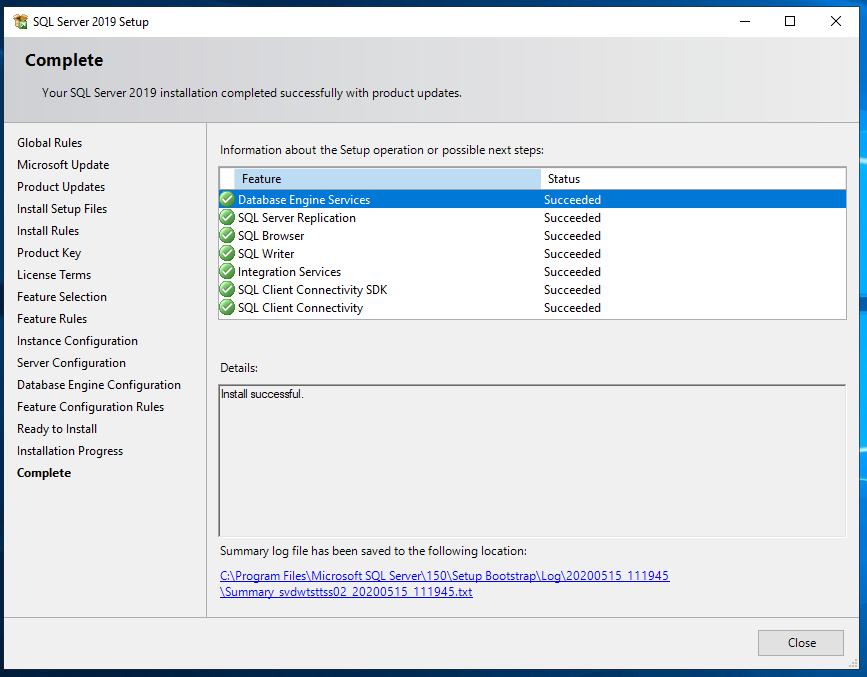867x677 pixels.
Task: Maximize the SQL Server 2019 Setup window
Action: tap(790, 21)
